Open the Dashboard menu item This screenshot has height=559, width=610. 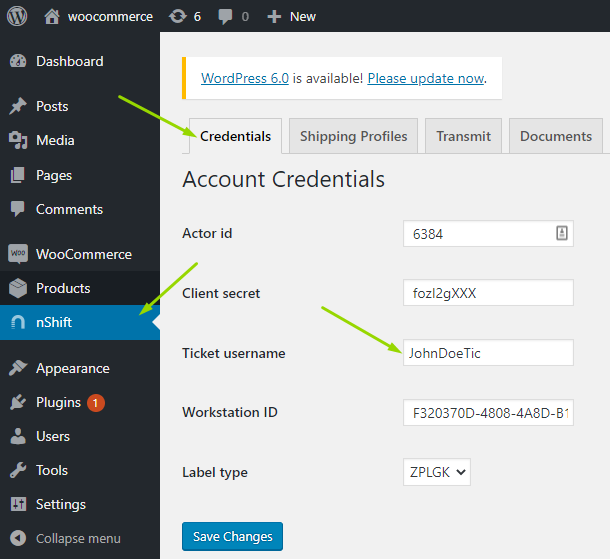tap(80, 61)
